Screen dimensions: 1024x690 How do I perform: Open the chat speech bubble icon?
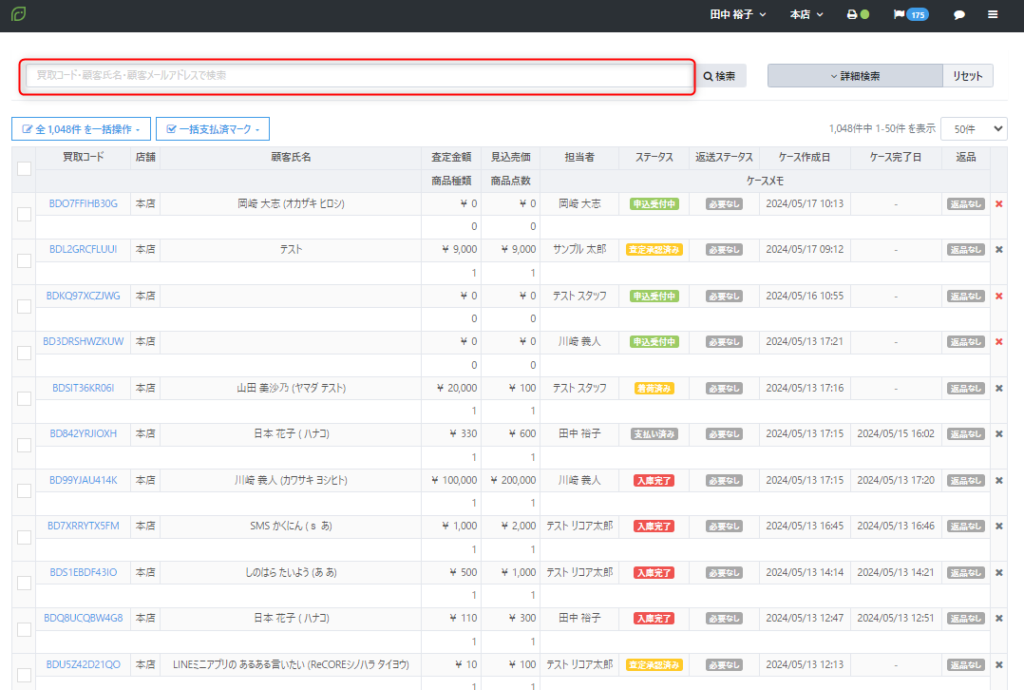959,15
